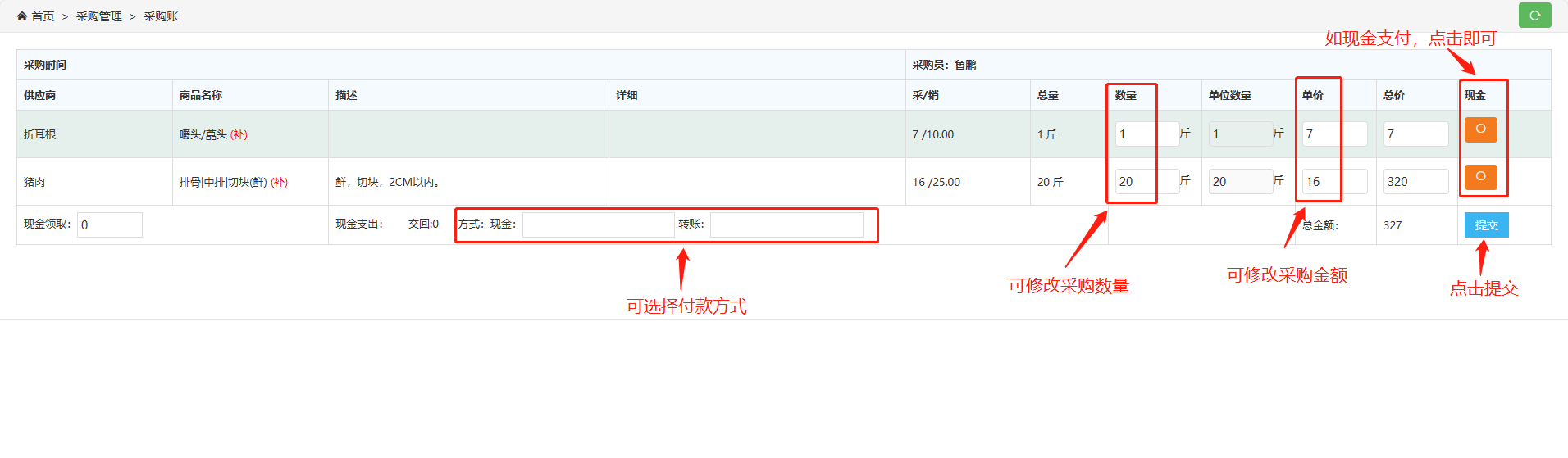Screen dimensions: 1568x458
Task: Click the 总价 field for 折耳根
Action: coord(1415,134)
